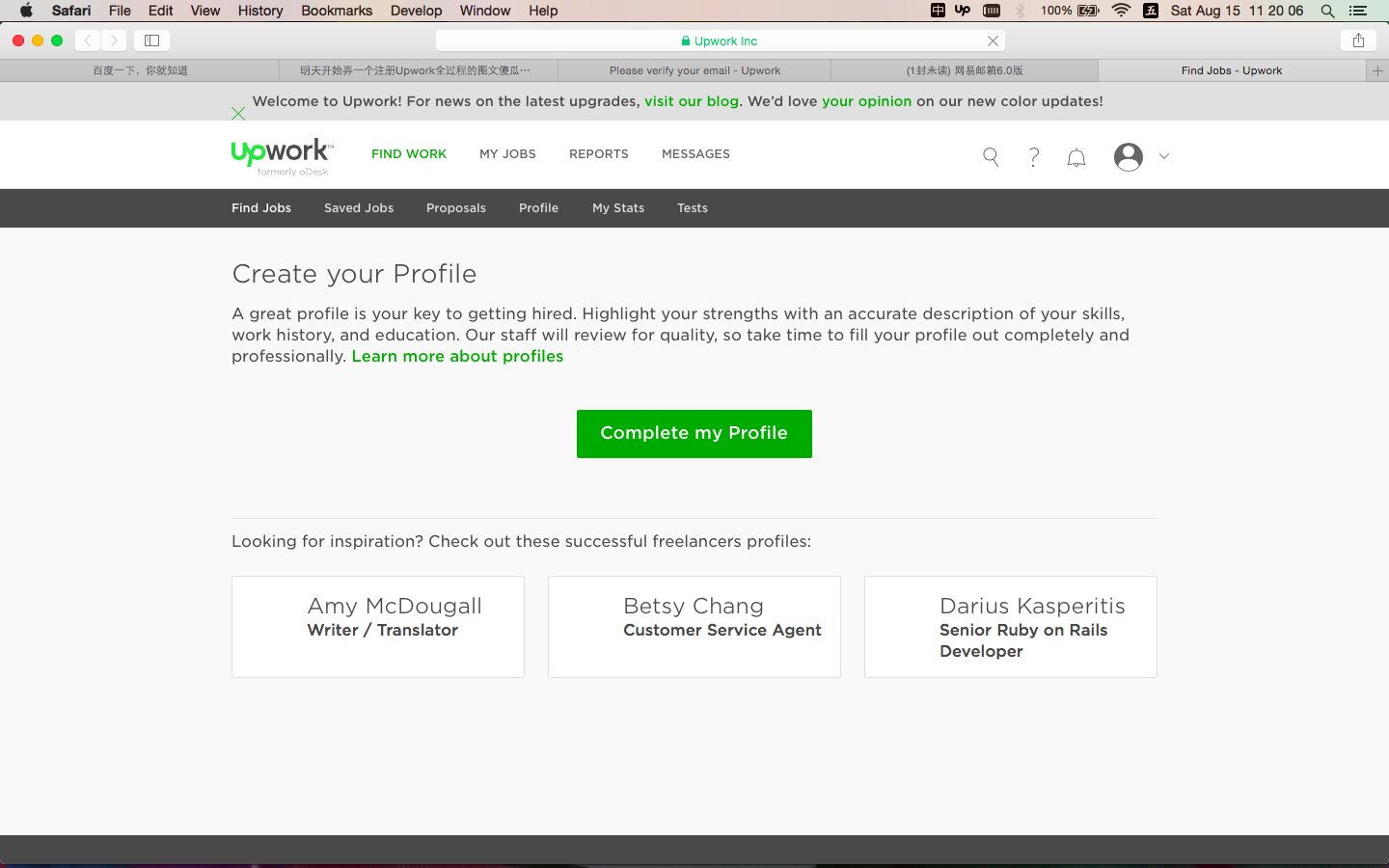
Task: Expand the account dropdown chevron
Action: tap(1164, 156)
